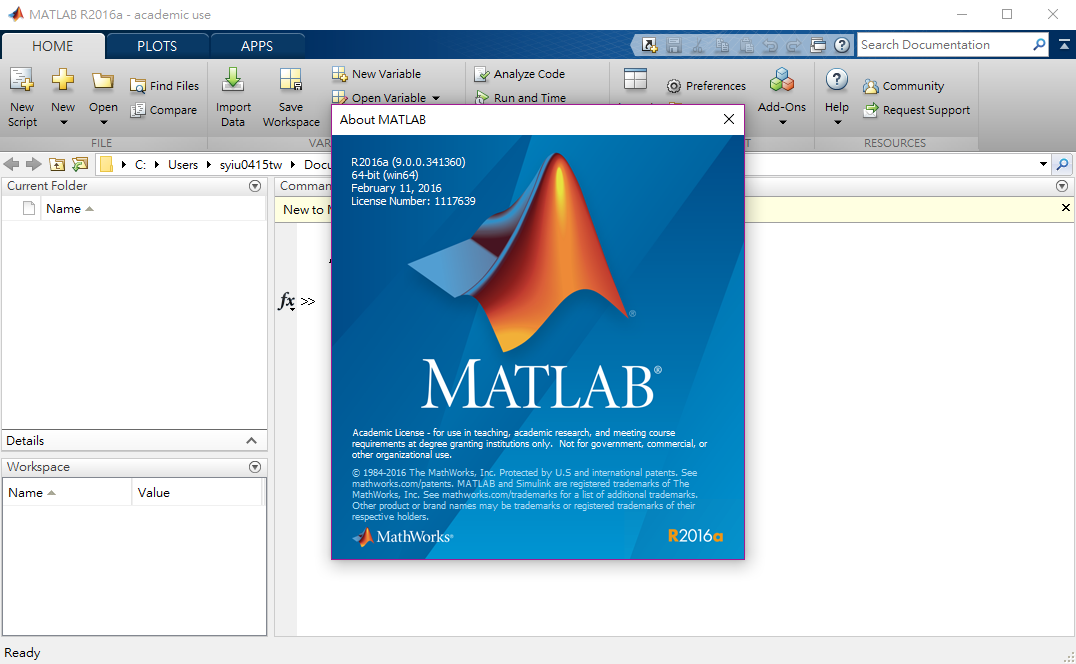Click the Add-Ons cubes icon
The width and height of the screenshot is (1076, 664).
pos(782,80)
